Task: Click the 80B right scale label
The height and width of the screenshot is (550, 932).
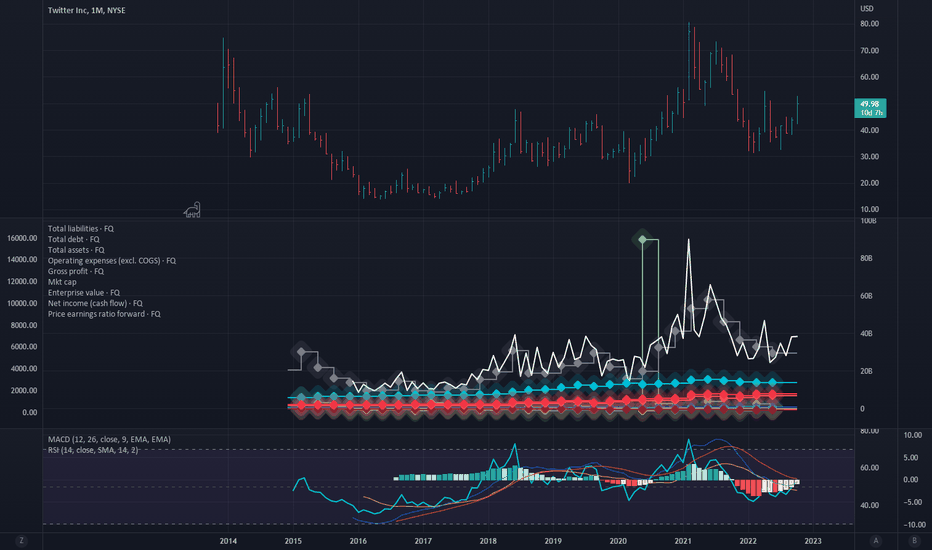Action: coord(867,259)
